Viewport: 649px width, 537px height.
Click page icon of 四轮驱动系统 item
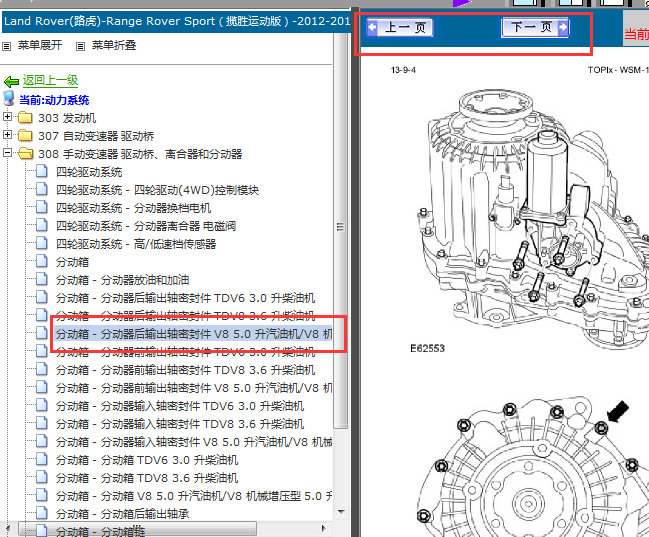tap(42, 171)
